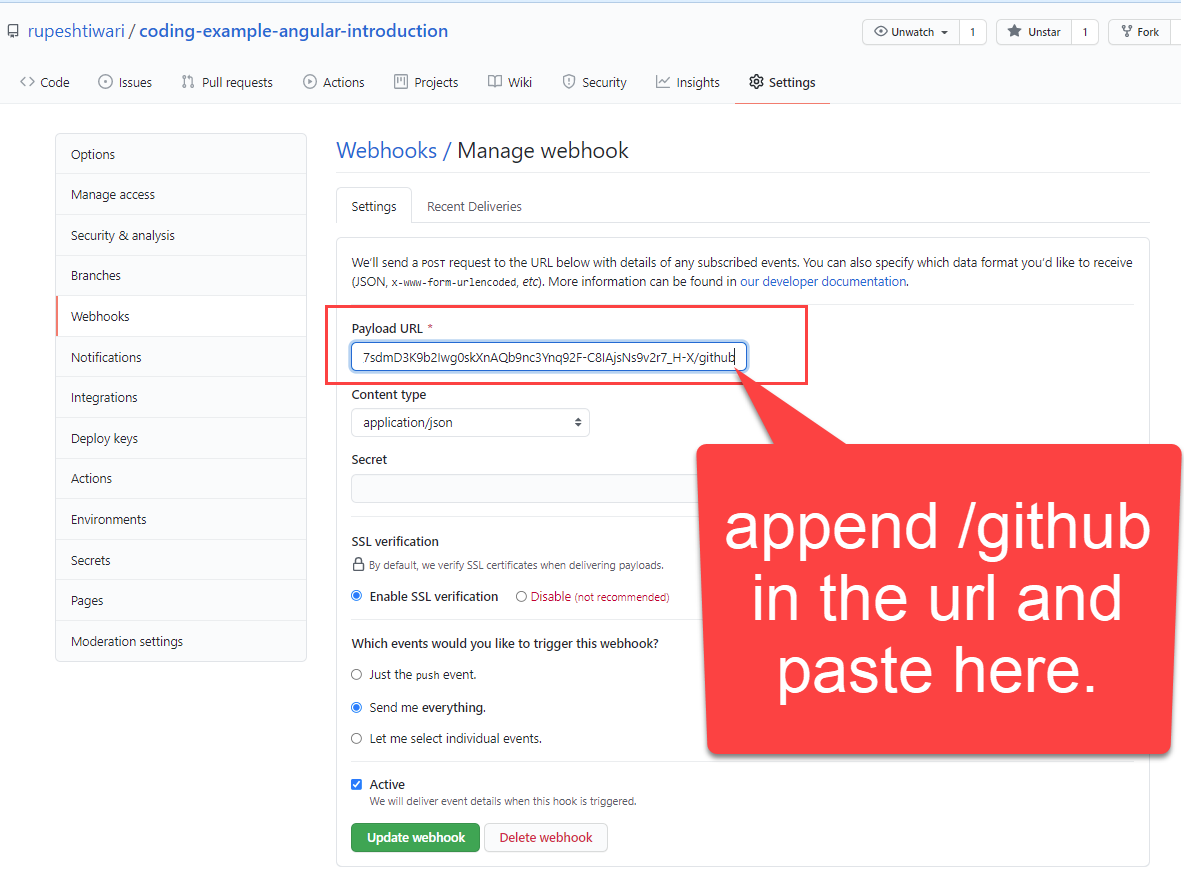This screenshot has width=1184, height=872.
Task: Select Disable SSL verification radio
Action: pyautogui.click(x=521, y=596)
